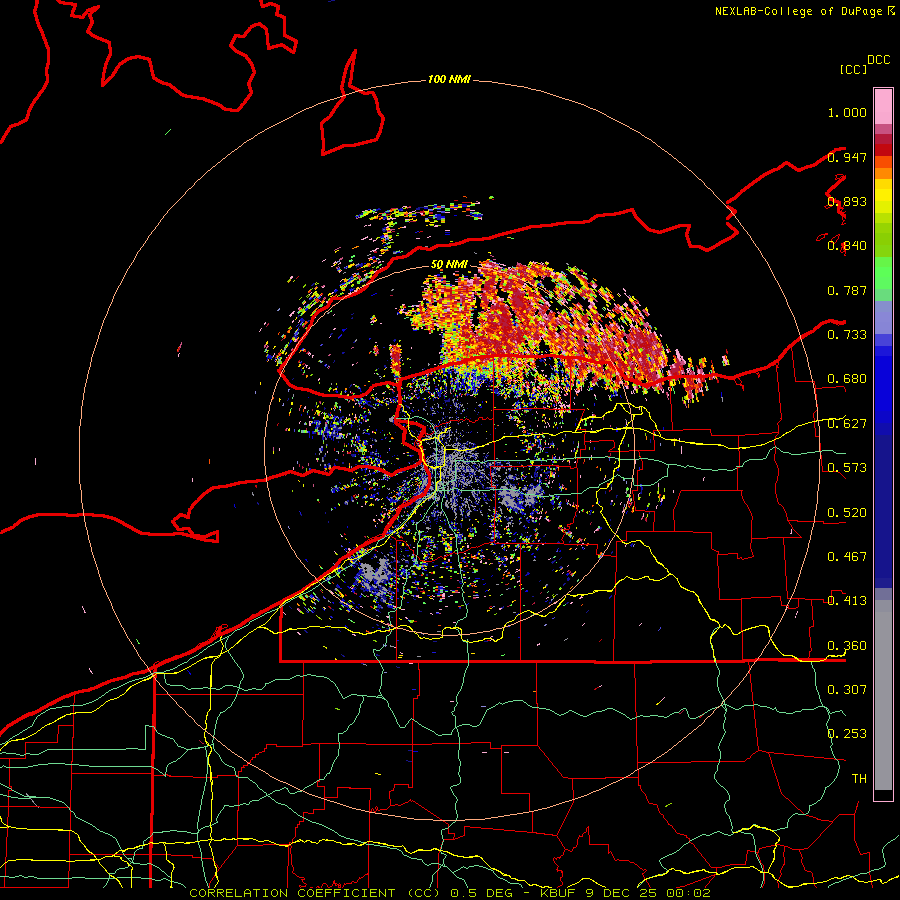Click the 0.573 scale value
This screenshot has height=900, width=900.
[x=847, y=468]
